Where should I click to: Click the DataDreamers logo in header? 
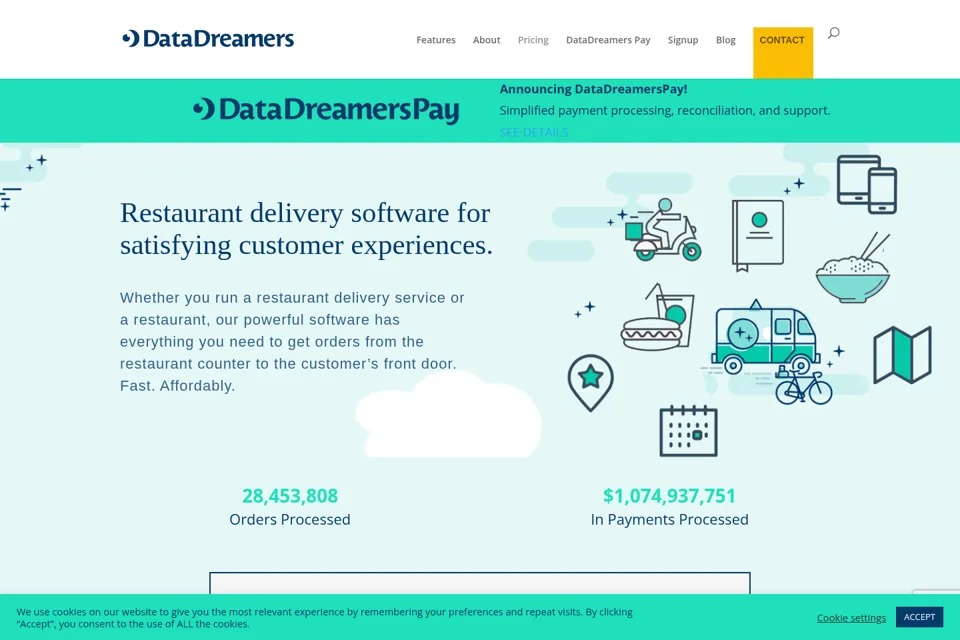click(x=208, y=39)
